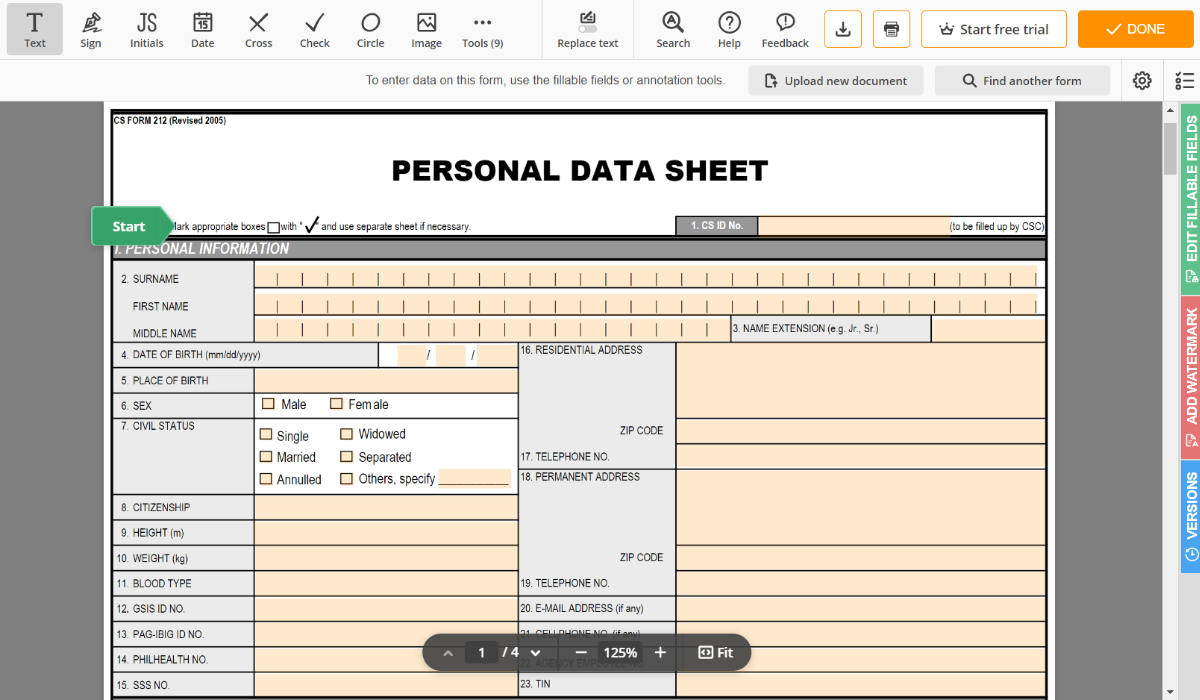Click the Start free trial button
This screenshot has height=700, width=1200.
pyautogui.click(x=993, y=29)
